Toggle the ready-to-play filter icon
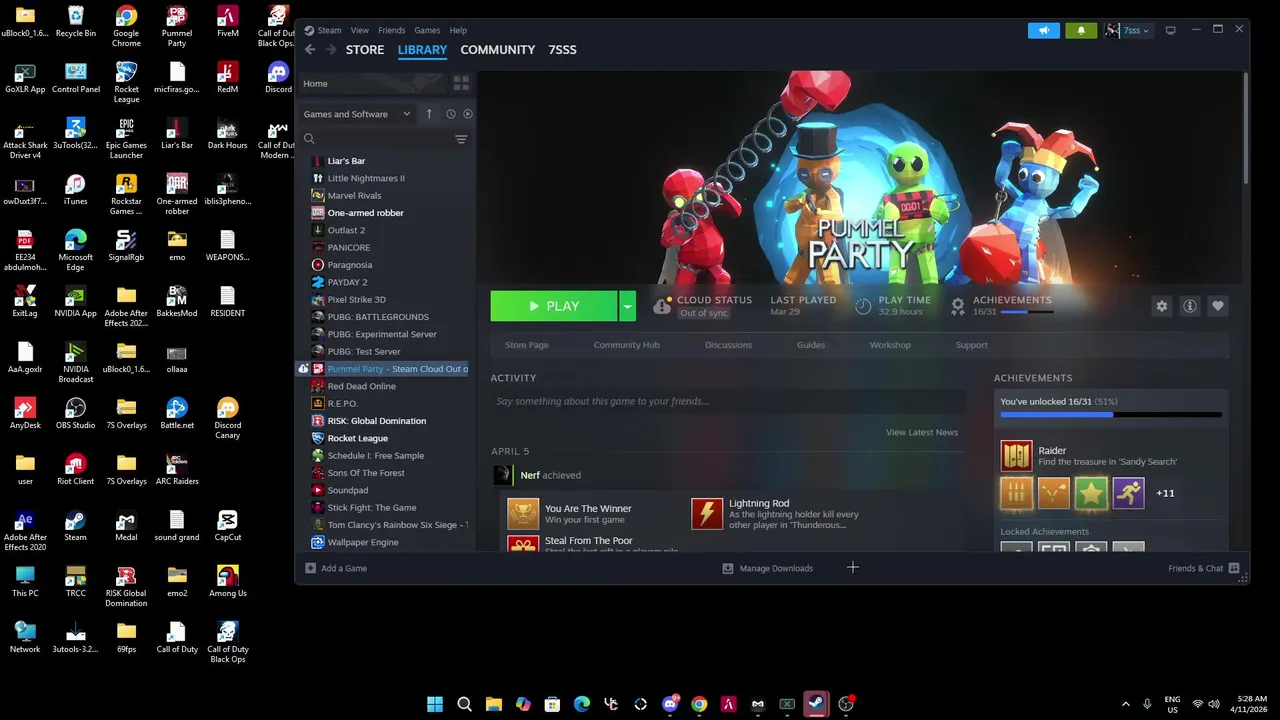The height and width of the screenshot is (720, 1280). click(467, 114)
